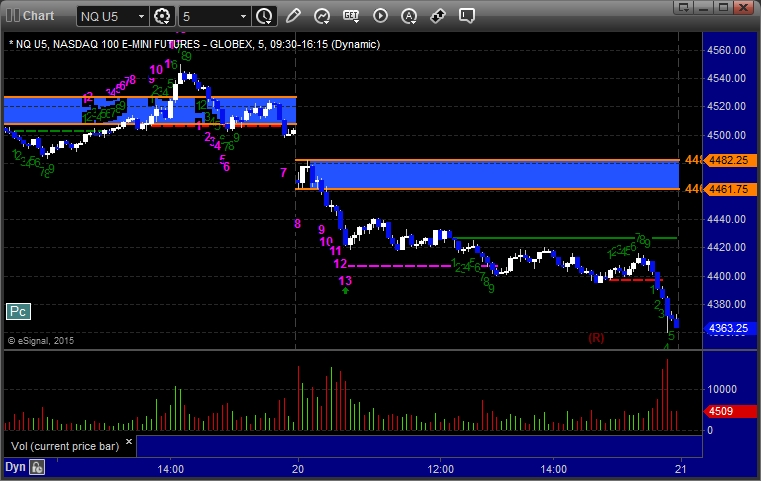761x481 pixels.
Task: Click the red 4509 volume label
Action: coord(720,410)
